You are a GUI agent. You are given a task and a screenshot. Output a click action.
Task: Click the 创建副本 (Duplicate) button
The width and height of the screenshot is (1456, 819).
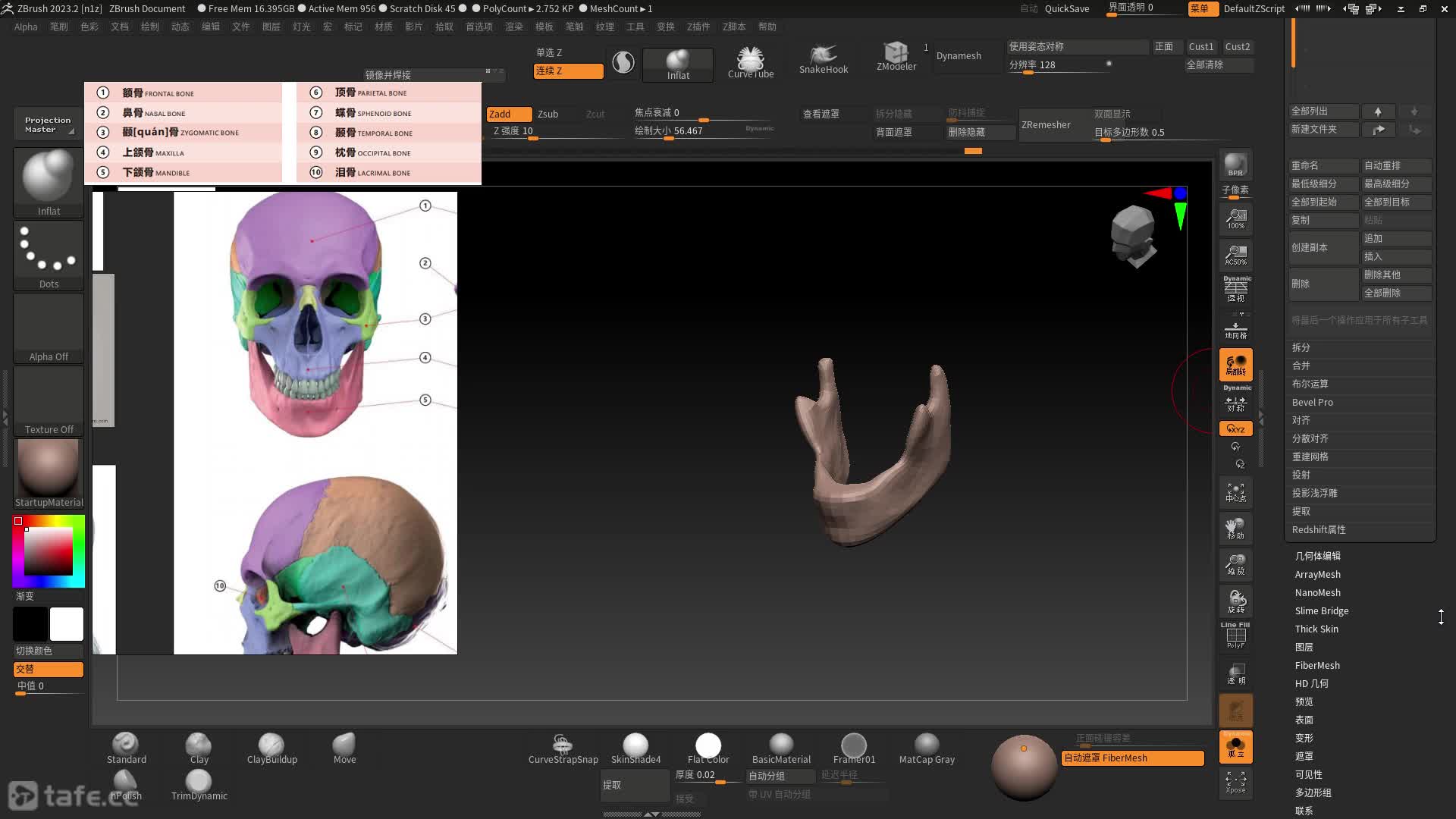point(1323,248)
